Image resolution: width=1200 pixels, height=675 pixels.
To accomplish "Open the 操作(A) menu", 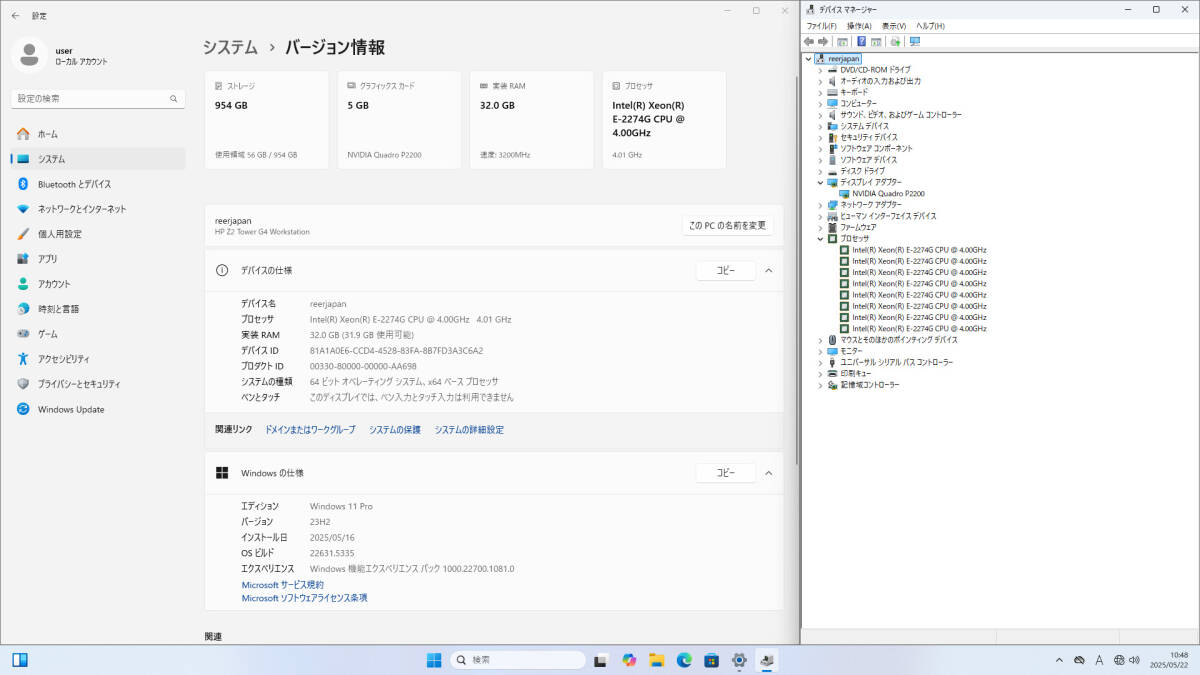I will (x=859, y=25).
